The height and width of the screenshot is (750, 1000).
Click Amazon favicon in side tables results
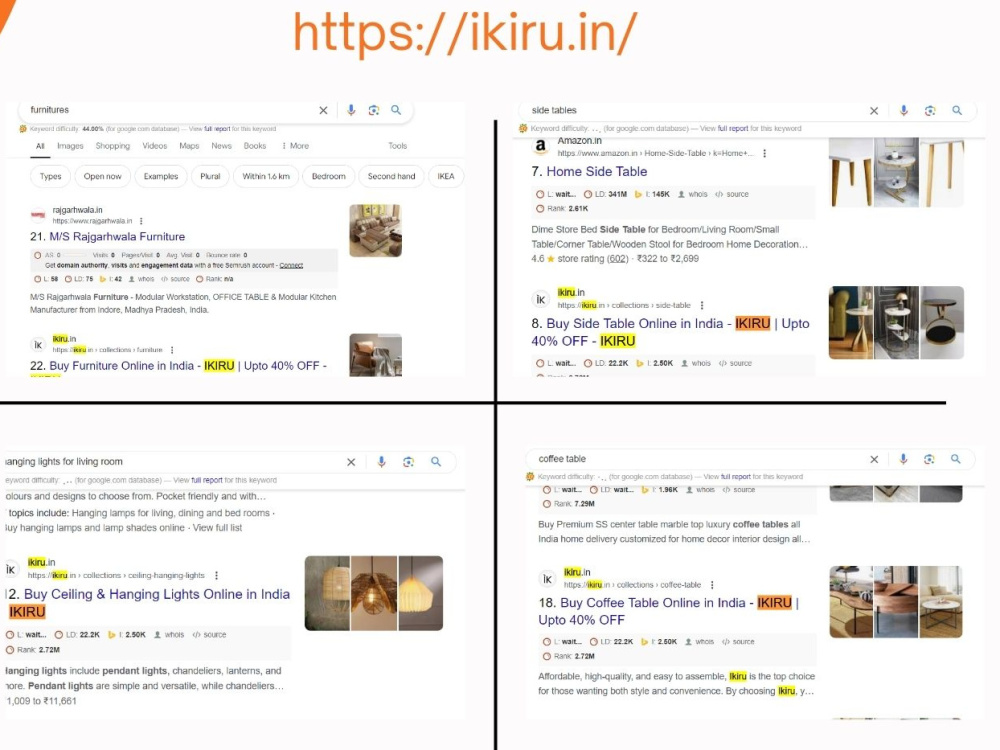click(x=541, y=146)
